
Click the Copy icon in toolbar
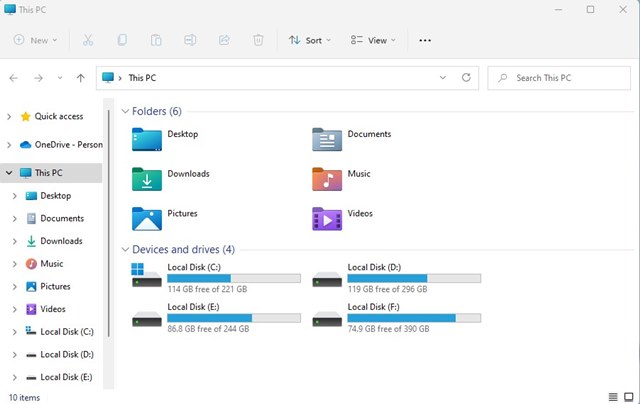point(122,40)
